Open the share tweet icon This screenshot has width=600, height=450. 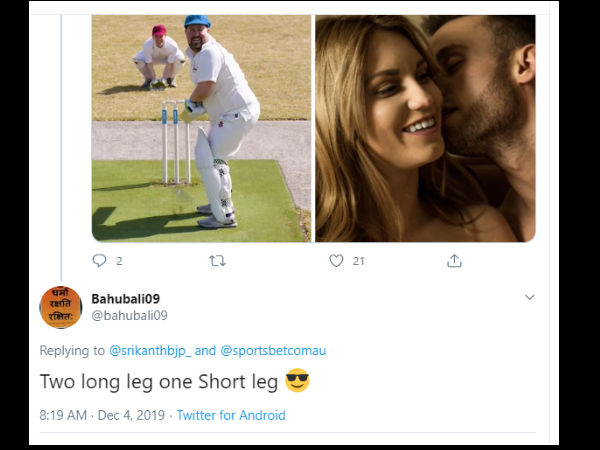click(454, 260)
